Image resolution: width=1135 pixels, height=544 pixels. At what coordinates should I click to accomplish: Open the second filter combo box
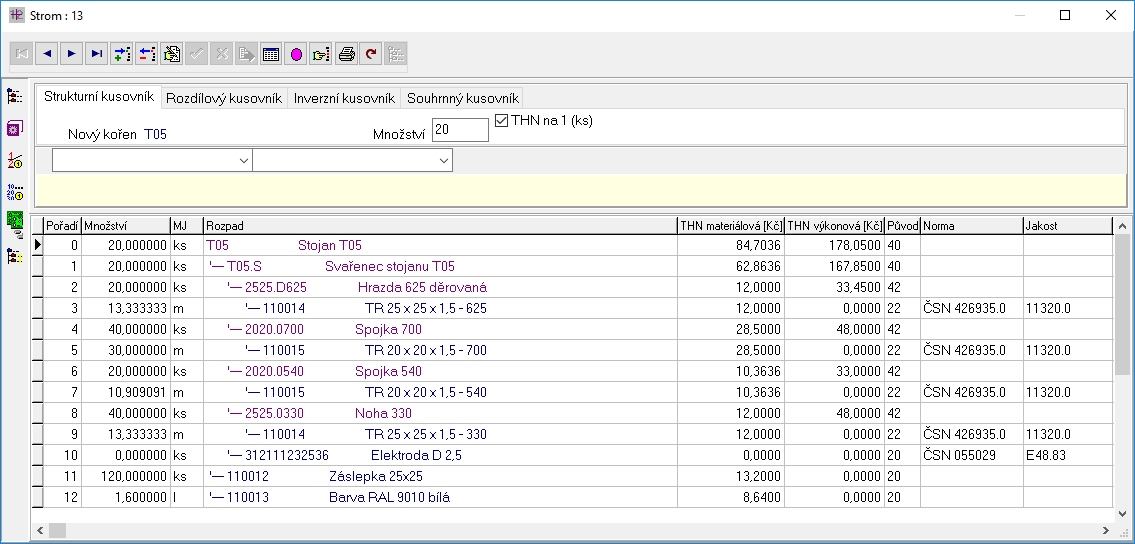pyautogui.click(x=353, y=161)
